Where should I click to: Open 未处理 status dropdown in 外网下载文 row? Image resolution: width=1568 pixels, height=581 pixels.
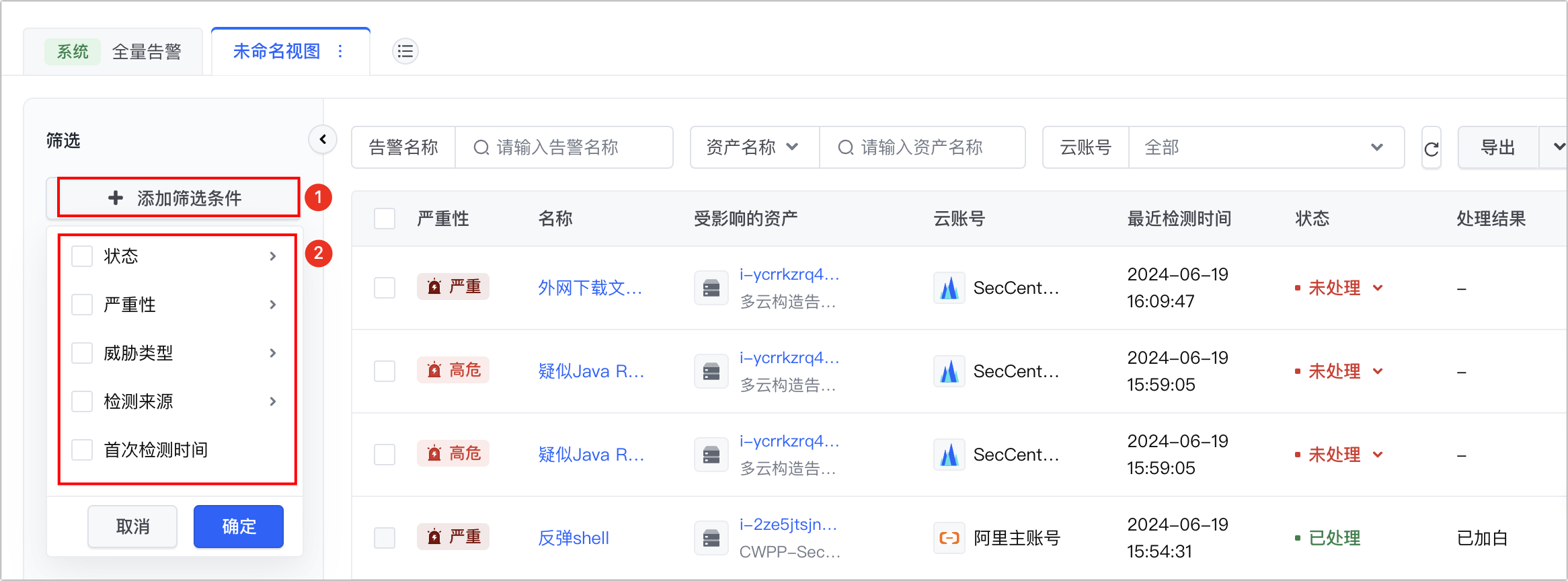pos(1378,288)
